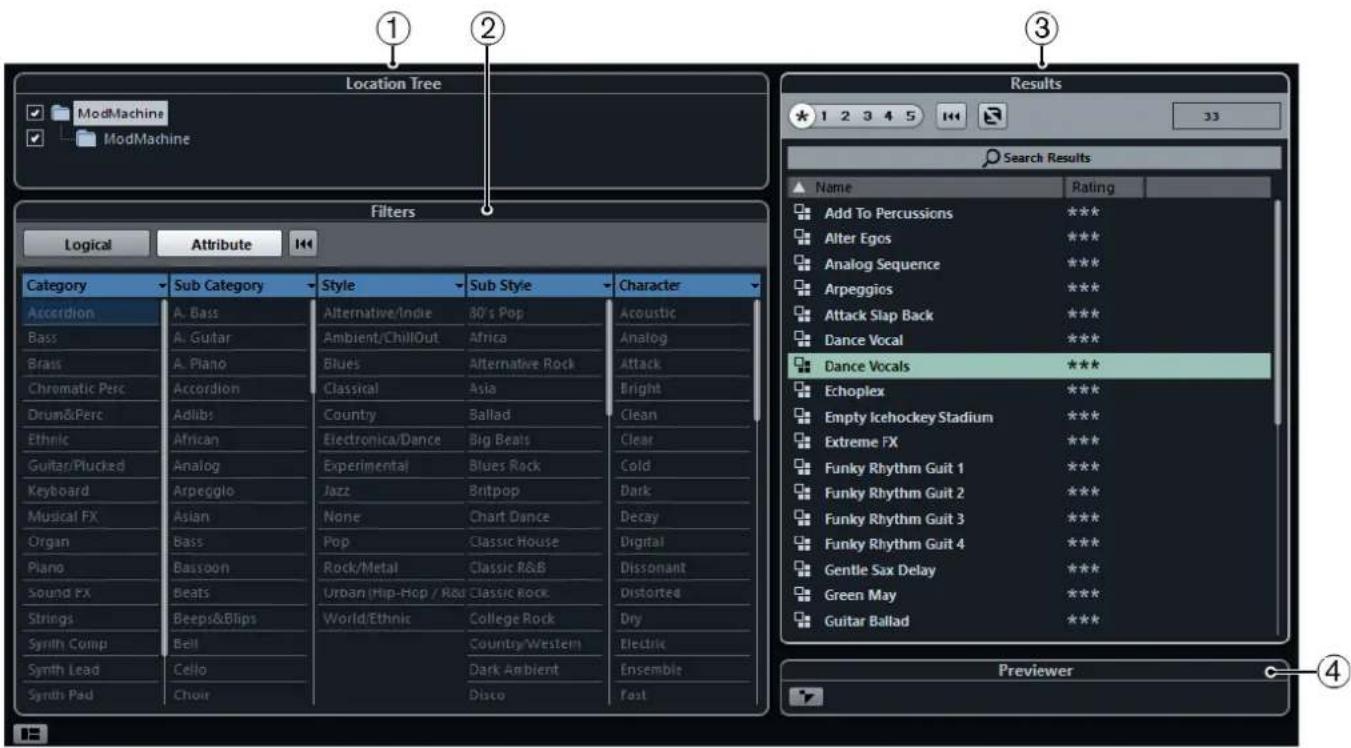Viewport: 1351px width, 748px height.
Task: Set rating filter to 2
Action: [846, 116]
